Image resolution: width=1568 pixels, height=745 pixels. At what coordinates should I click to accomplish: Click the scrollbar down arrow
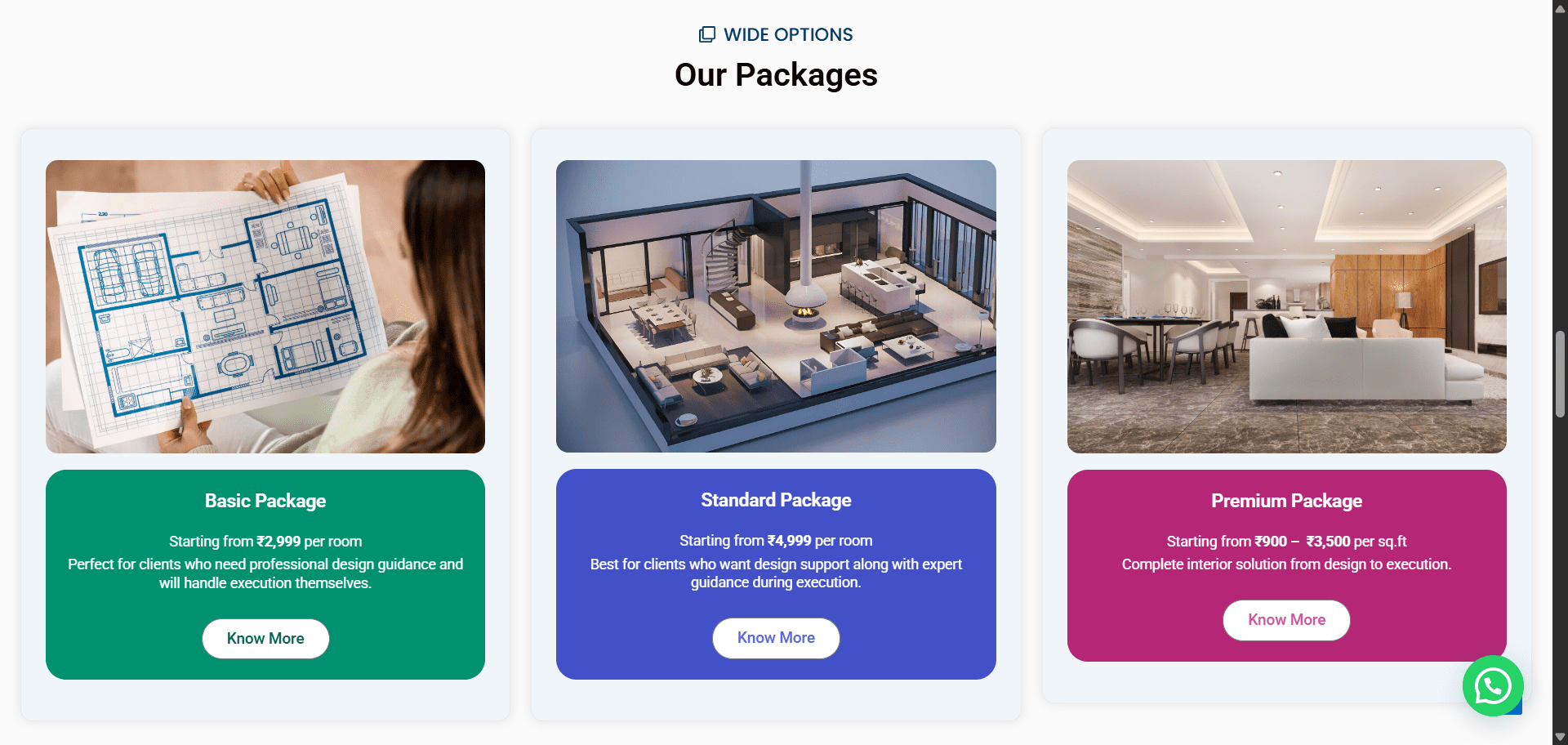(x=1560, y=737)
